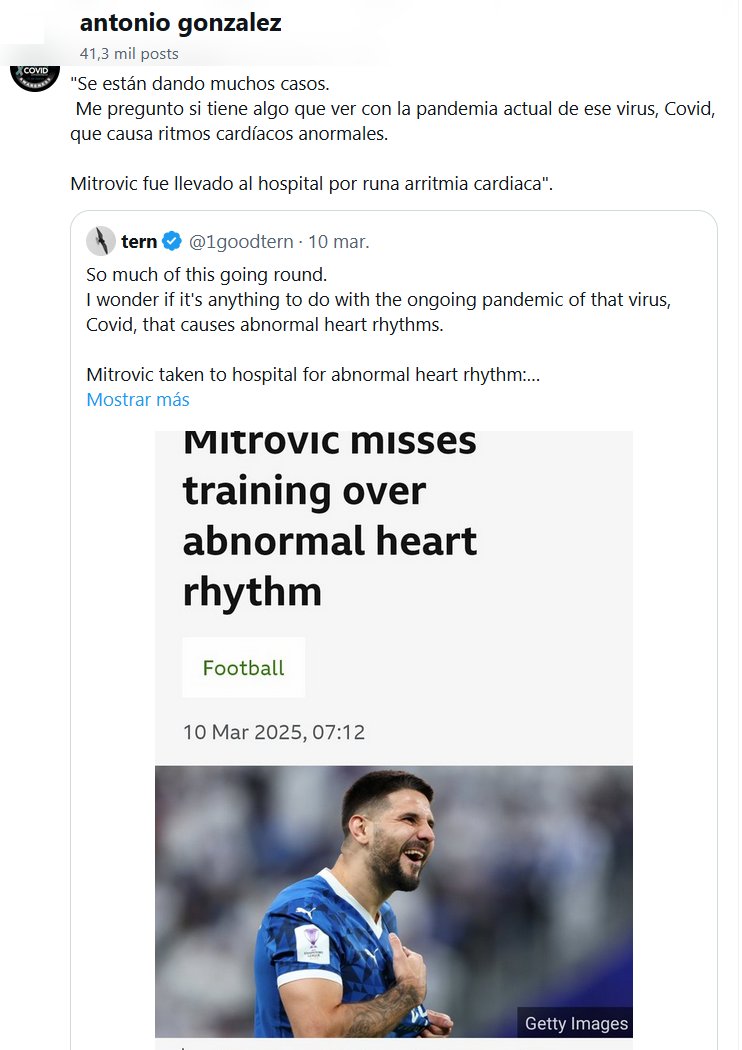Click the "Se están dando muchos casos" line

click(200, 83)
